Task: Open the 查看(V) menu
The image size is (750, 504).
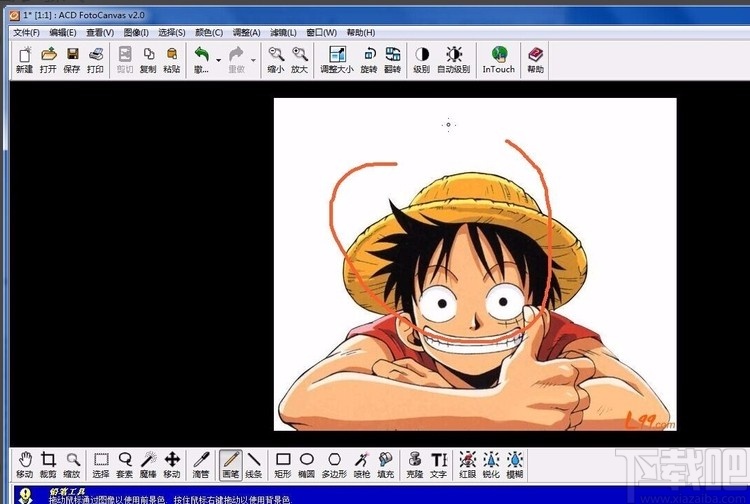Action: click(x=100, y=33)
